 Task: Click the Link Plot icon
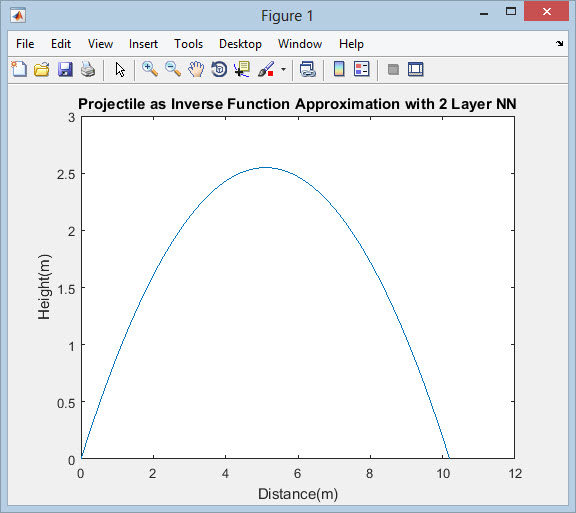(x=307, y=69)
